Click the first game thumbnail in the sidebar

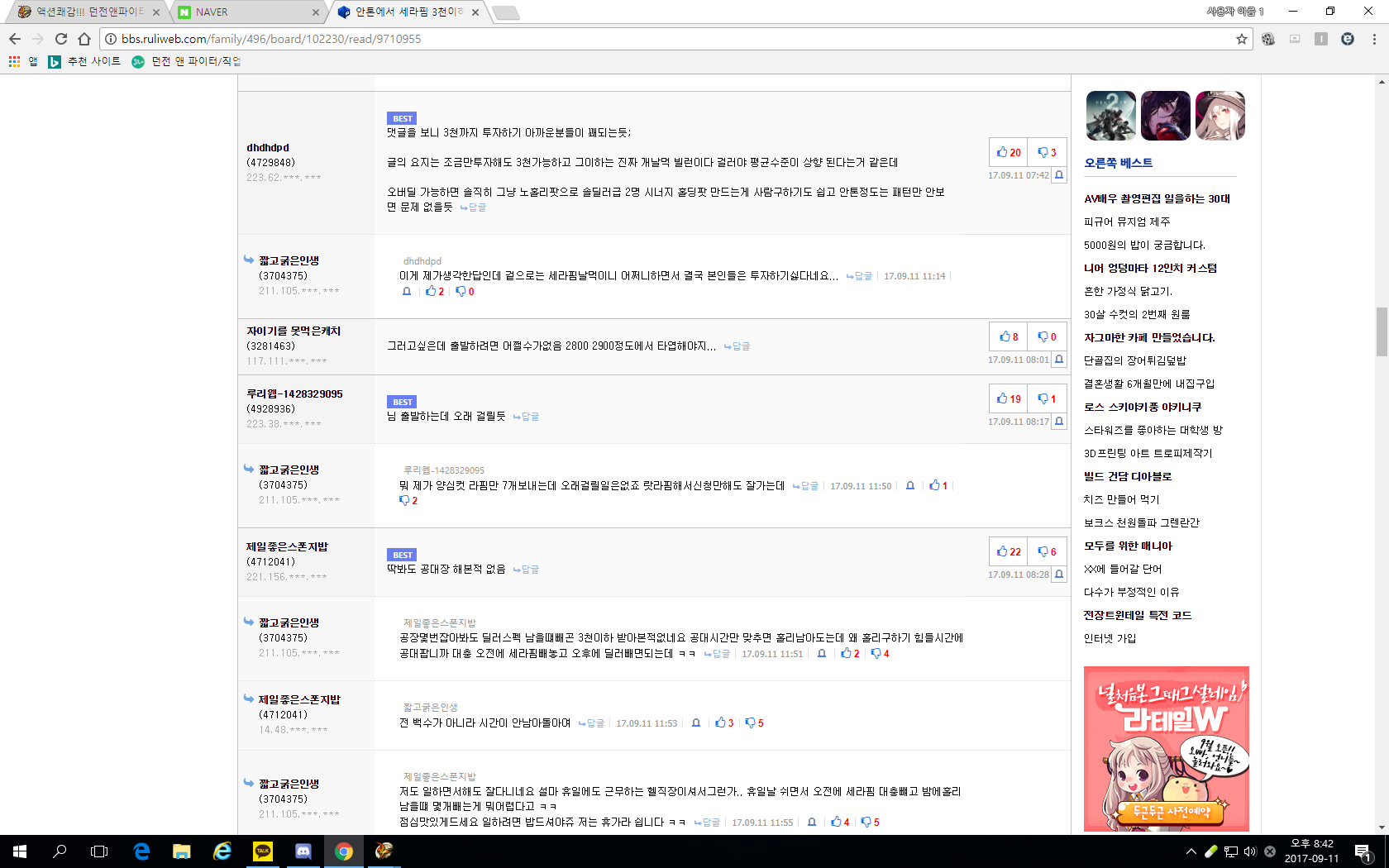tap(1110, 116)
